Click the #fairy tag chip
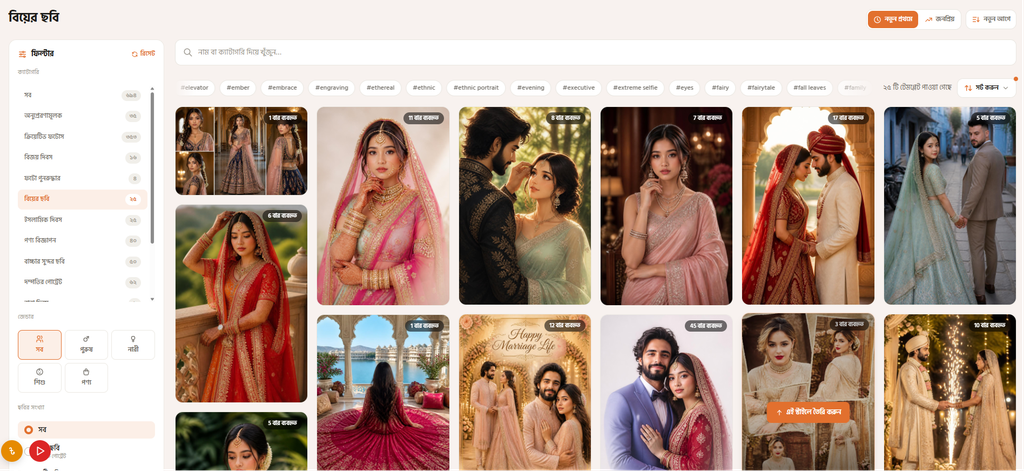Viewport: 1024px width, 471px height. click(x=720, y=88)
